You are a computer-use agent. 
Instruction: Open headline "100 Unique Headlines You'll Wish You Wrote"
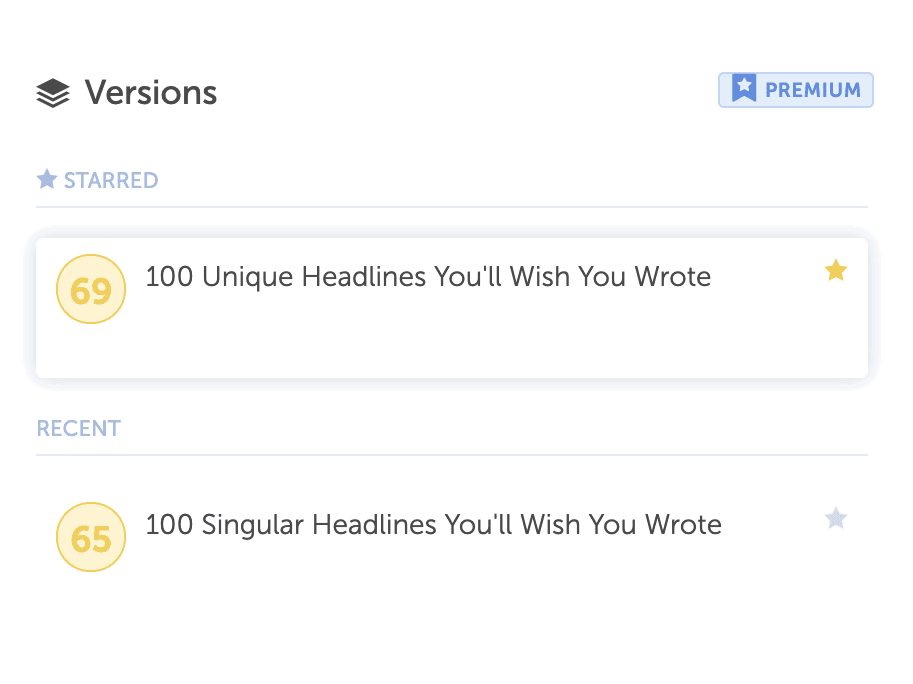tap(428, 277)
